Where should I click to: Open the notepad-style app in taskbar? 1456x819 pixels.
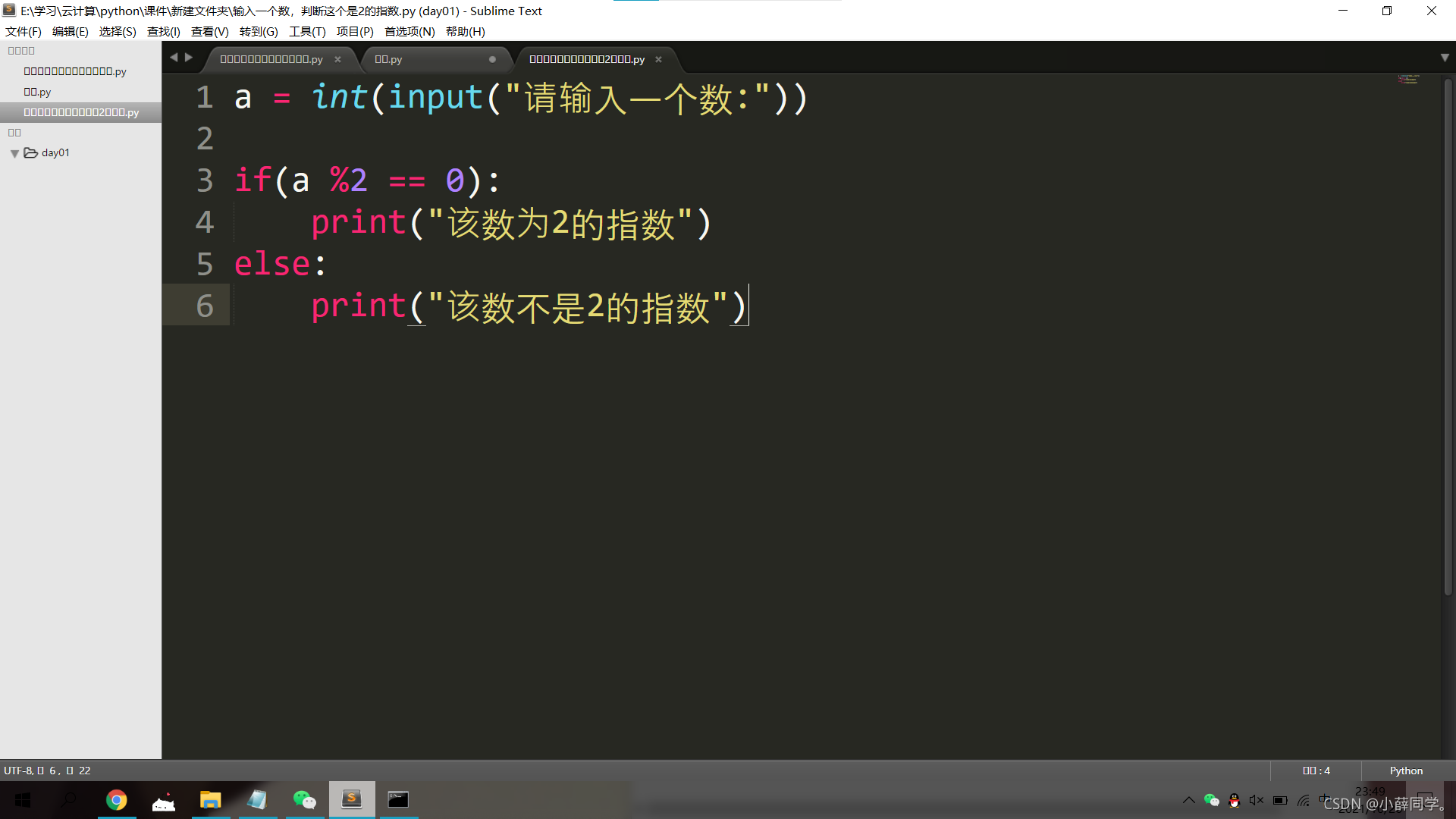(257, 800)
